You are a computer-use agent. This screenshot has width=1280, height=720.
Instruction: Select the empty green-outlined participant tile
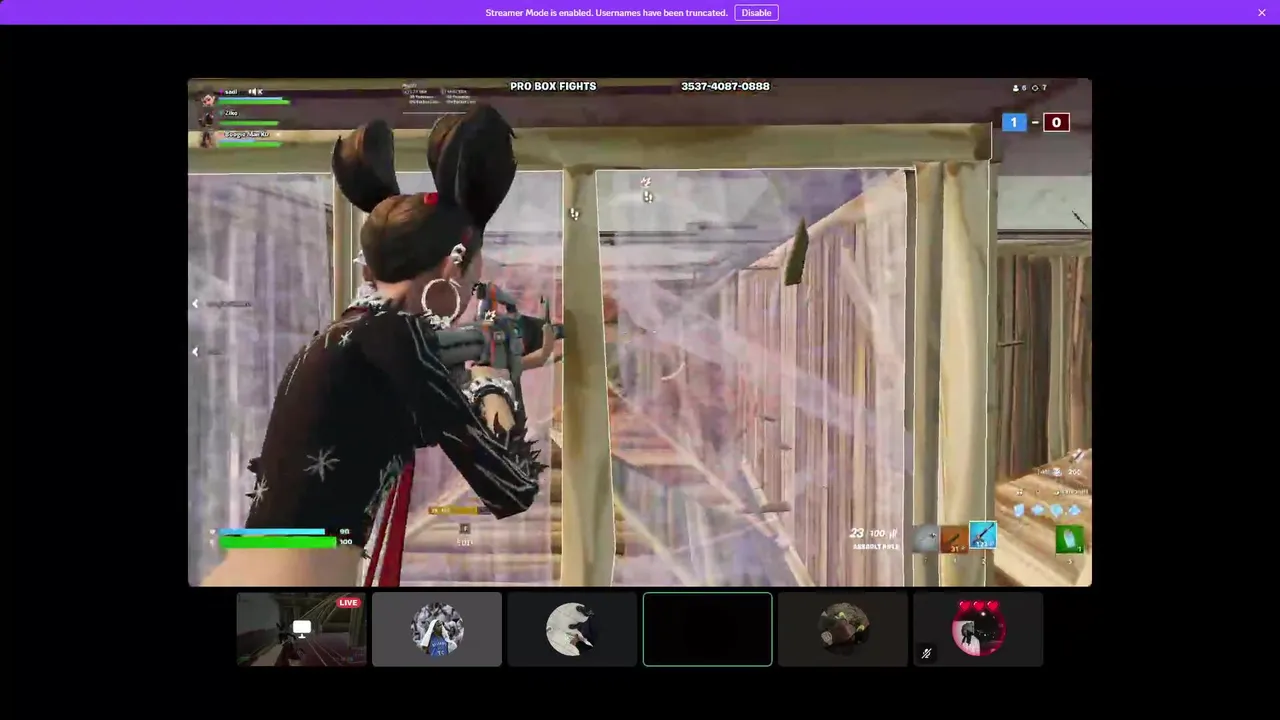coord(708,629)
